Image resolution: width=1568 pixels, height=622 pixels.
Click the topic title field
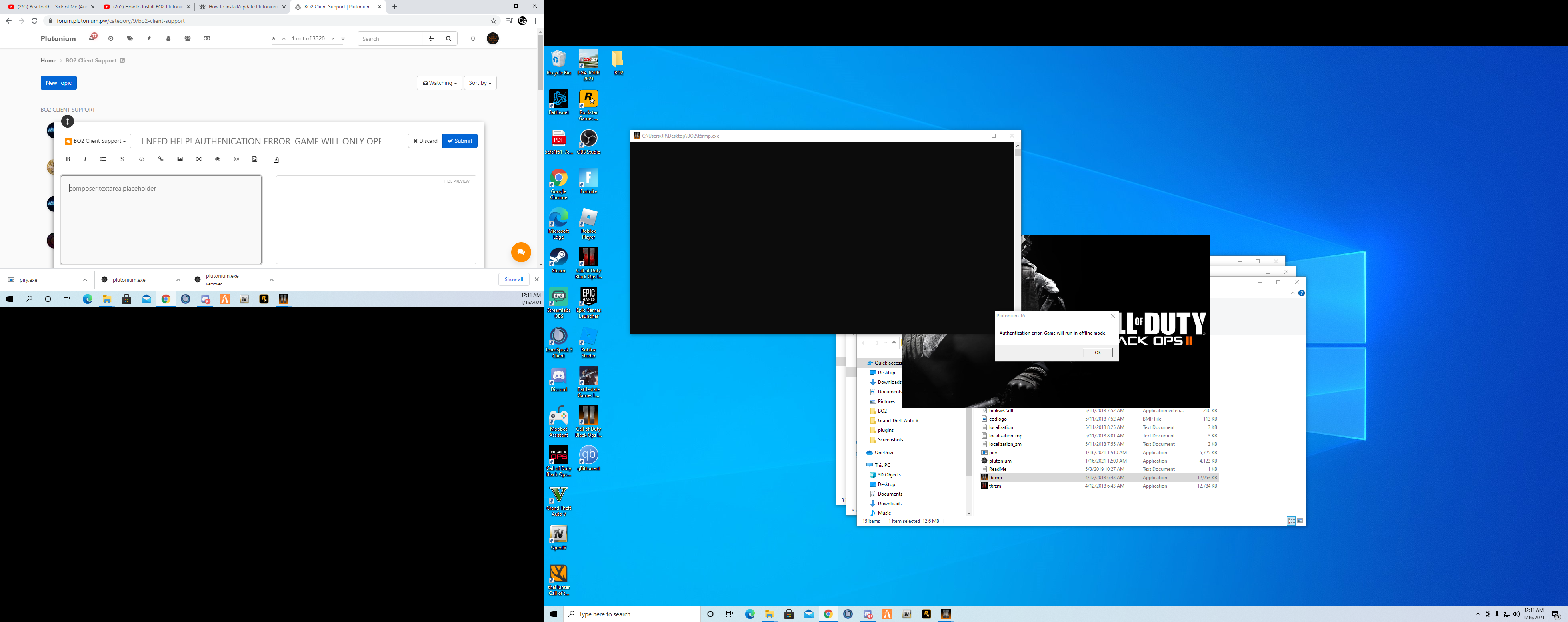click(261, 141)
